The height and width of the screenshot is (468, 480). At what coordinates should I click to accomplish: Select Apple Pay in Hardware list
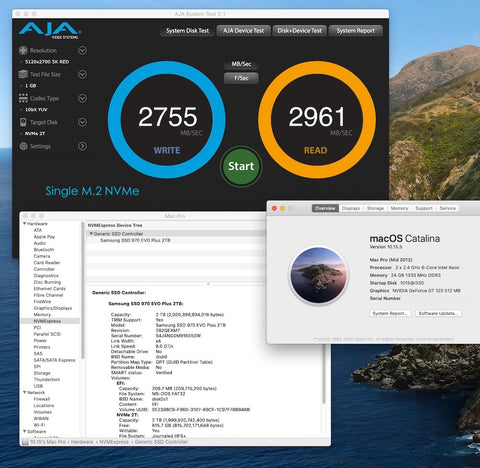[x=44, y=237]
